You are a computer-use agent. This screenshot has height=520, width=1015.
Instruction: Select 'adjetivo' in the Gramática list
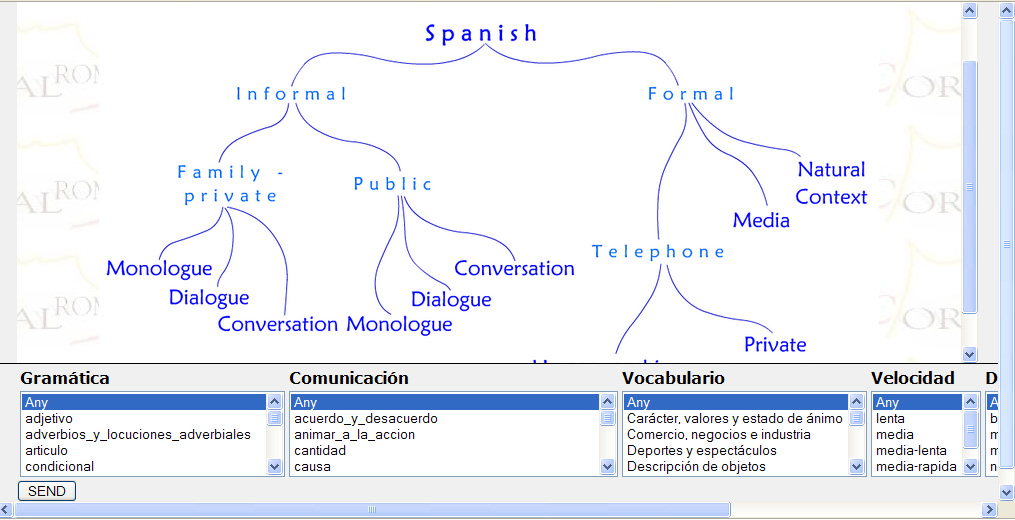pyautogui.click(x=50, y=418)
